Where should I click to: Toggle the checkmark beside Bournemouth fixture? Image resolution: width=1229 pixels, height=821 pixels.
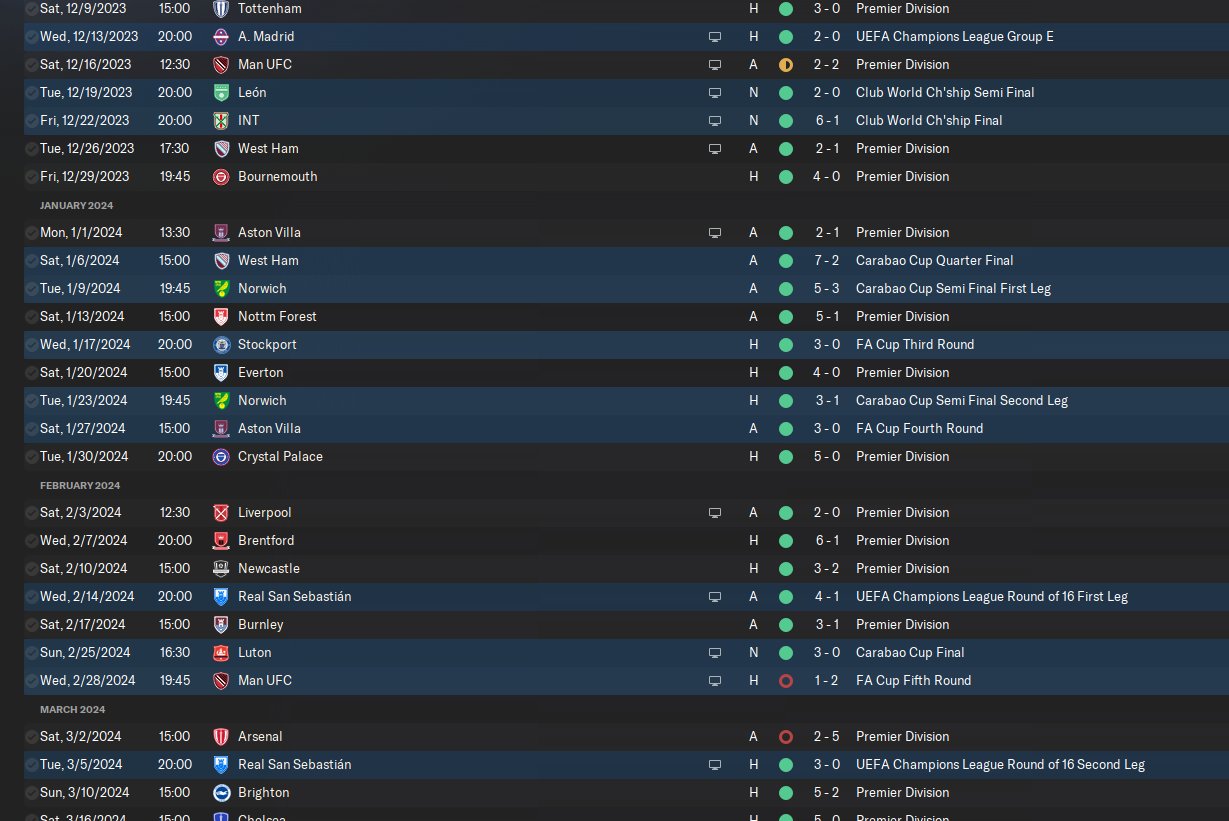pyautogui.click(x=31, y=176)
